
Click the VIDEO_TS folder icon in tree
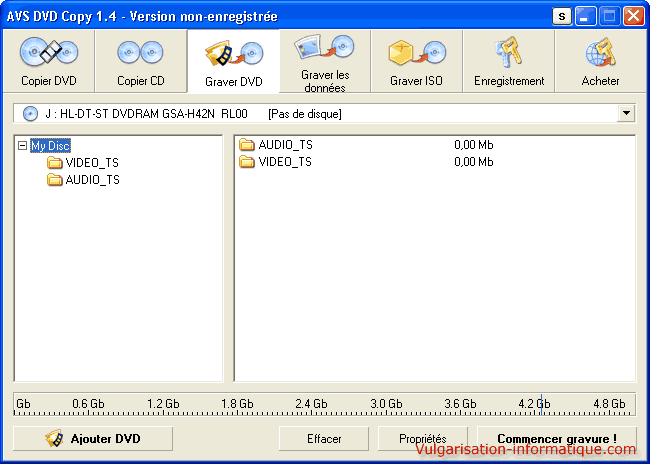54,163
